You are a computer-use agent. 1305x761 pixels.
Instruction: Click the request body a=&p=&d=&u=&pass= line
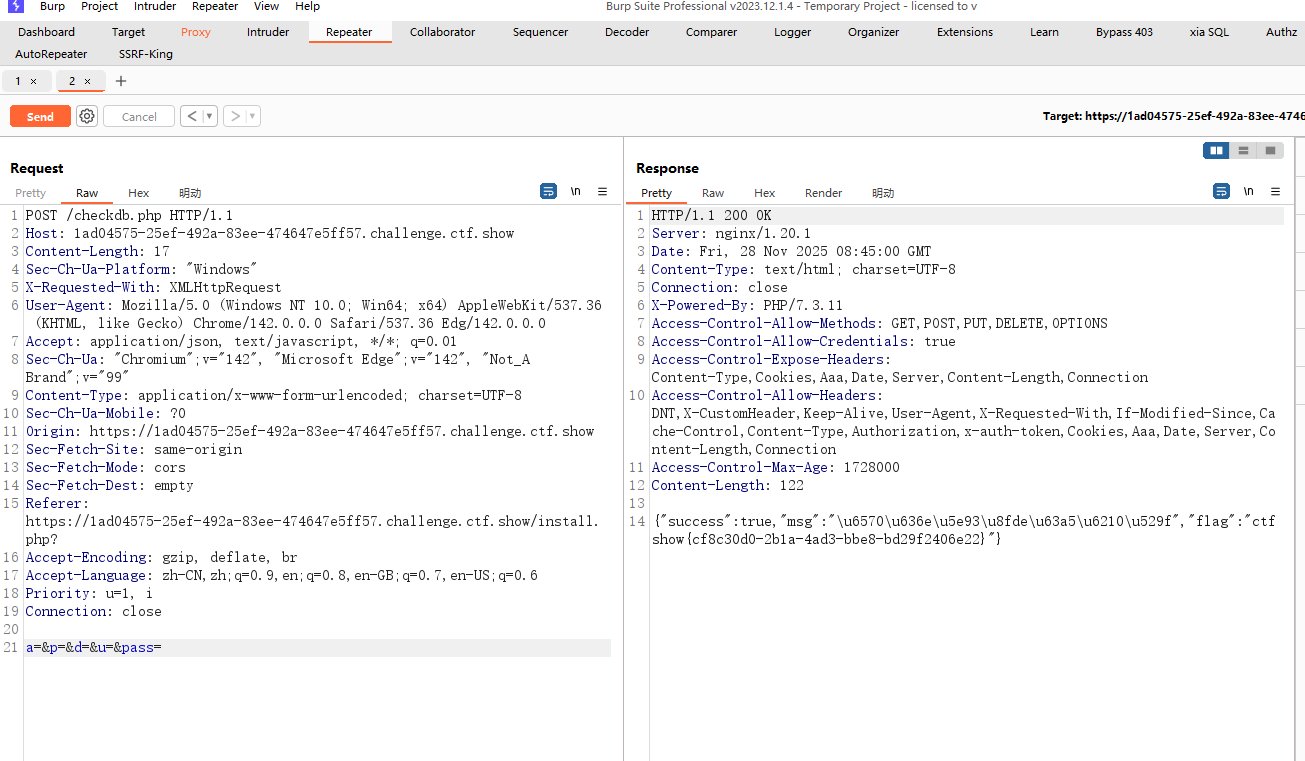coord(318,648)
